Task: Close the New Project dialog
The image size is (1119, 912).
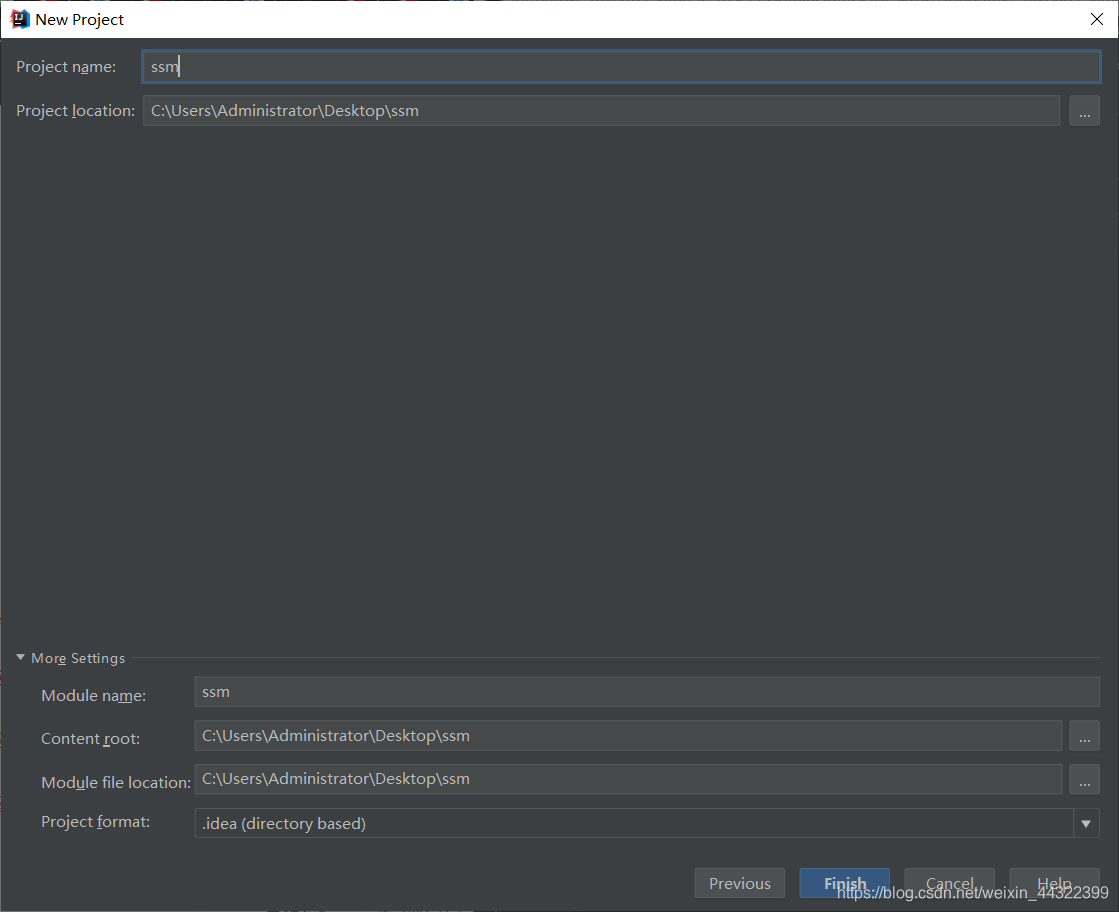Action: (x=1096, y=18)
